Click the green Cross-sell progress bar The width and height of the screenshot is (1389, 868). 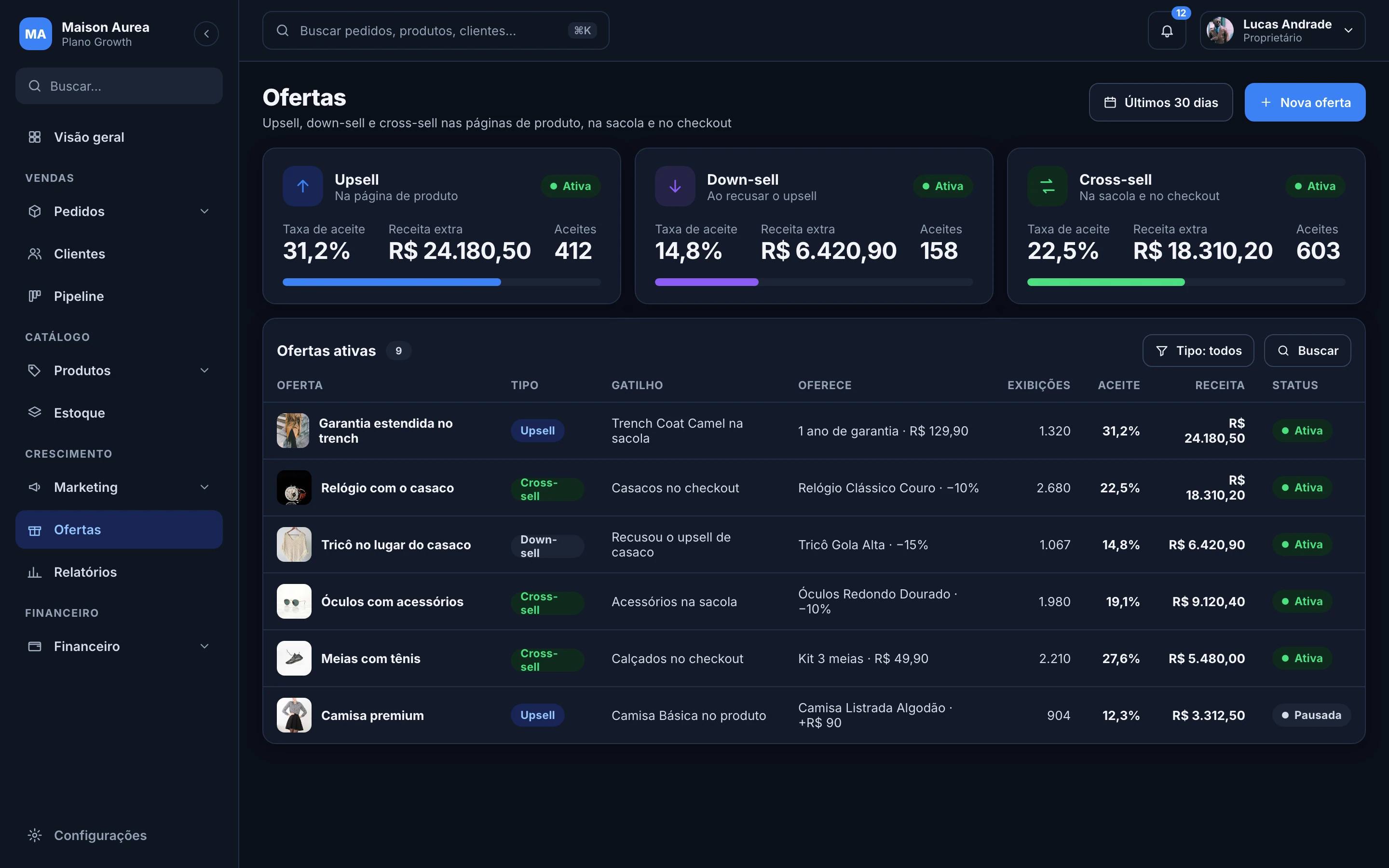tap(1106, 282)
